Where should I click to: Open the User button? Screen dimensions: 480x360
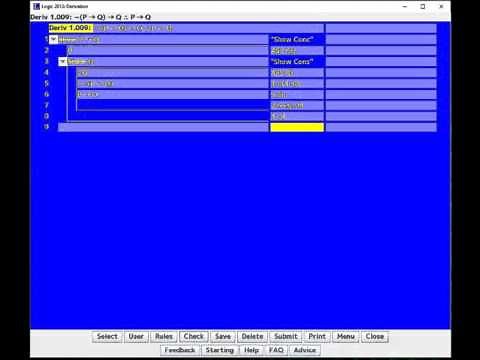136,336
